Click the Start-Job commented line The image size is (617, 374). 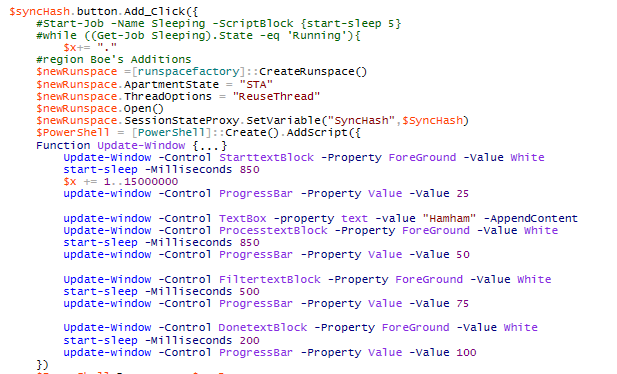218,24
